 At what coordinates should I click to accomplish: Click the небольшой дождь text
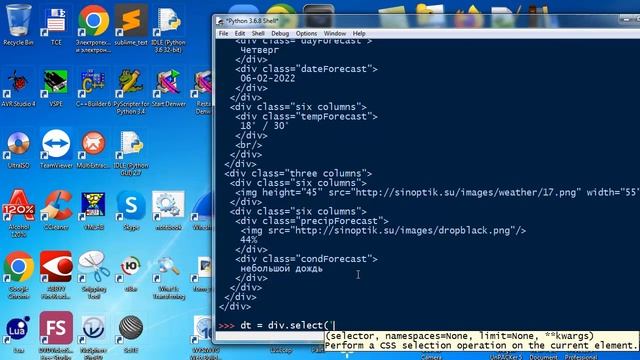281,269
